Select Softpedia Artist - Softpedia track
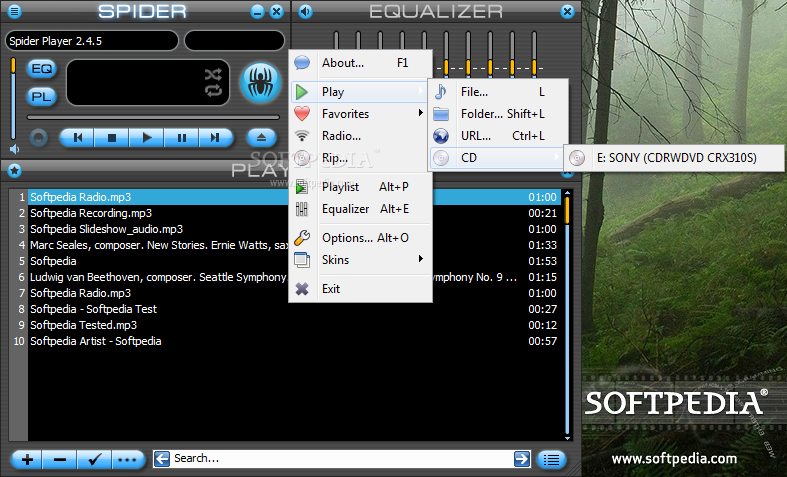787x477 pixels. click(294, 341)
